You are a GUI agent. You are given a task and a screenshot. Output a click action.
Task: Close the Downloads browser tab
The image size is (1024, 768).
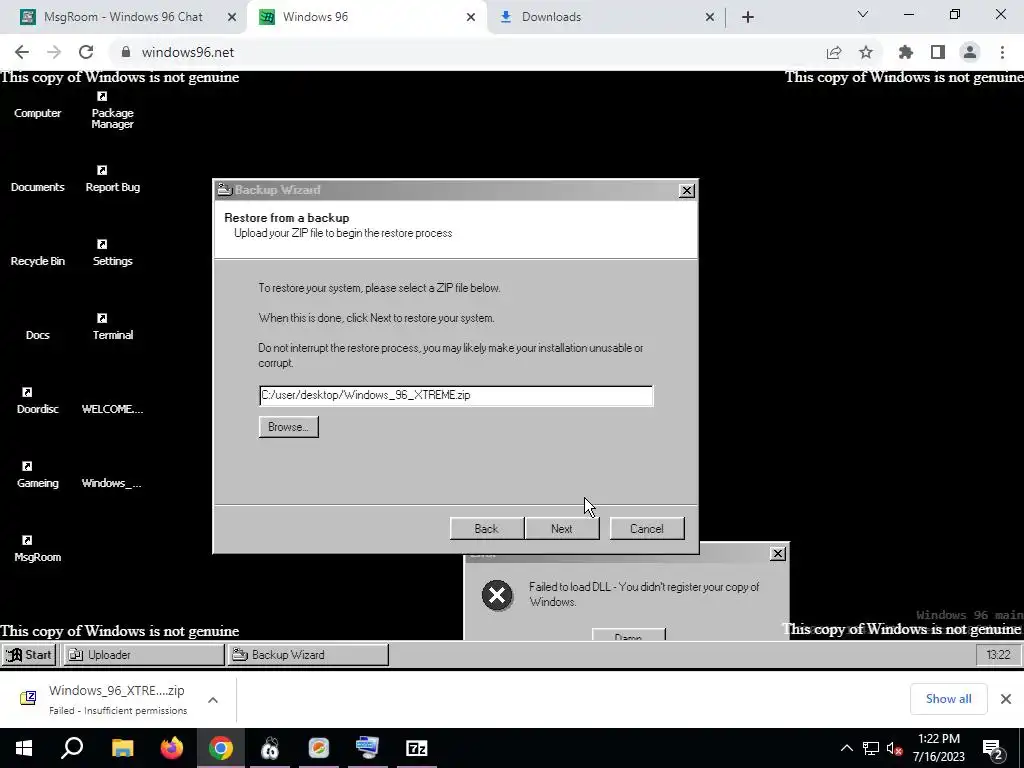(x=710, y=17)
